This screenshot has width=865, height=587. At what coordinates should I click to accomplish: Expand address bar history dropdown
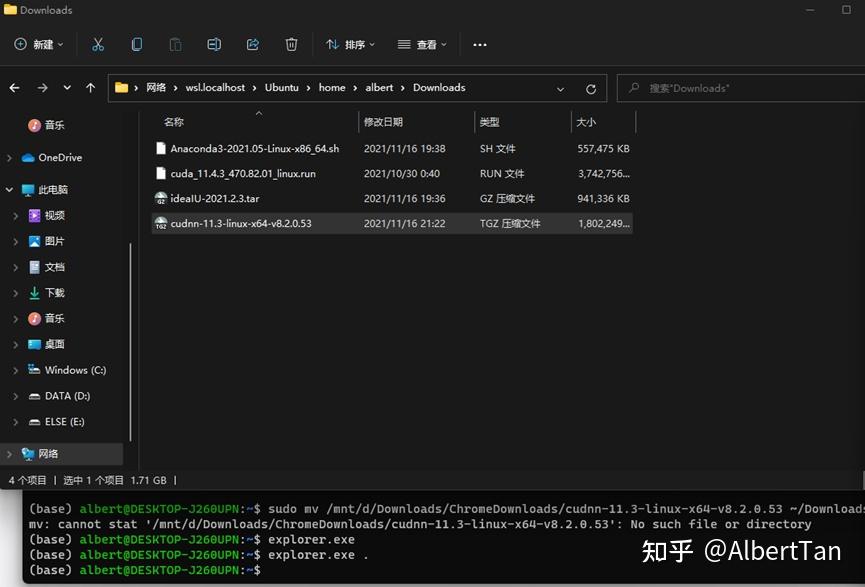click(x=560, y=89)
